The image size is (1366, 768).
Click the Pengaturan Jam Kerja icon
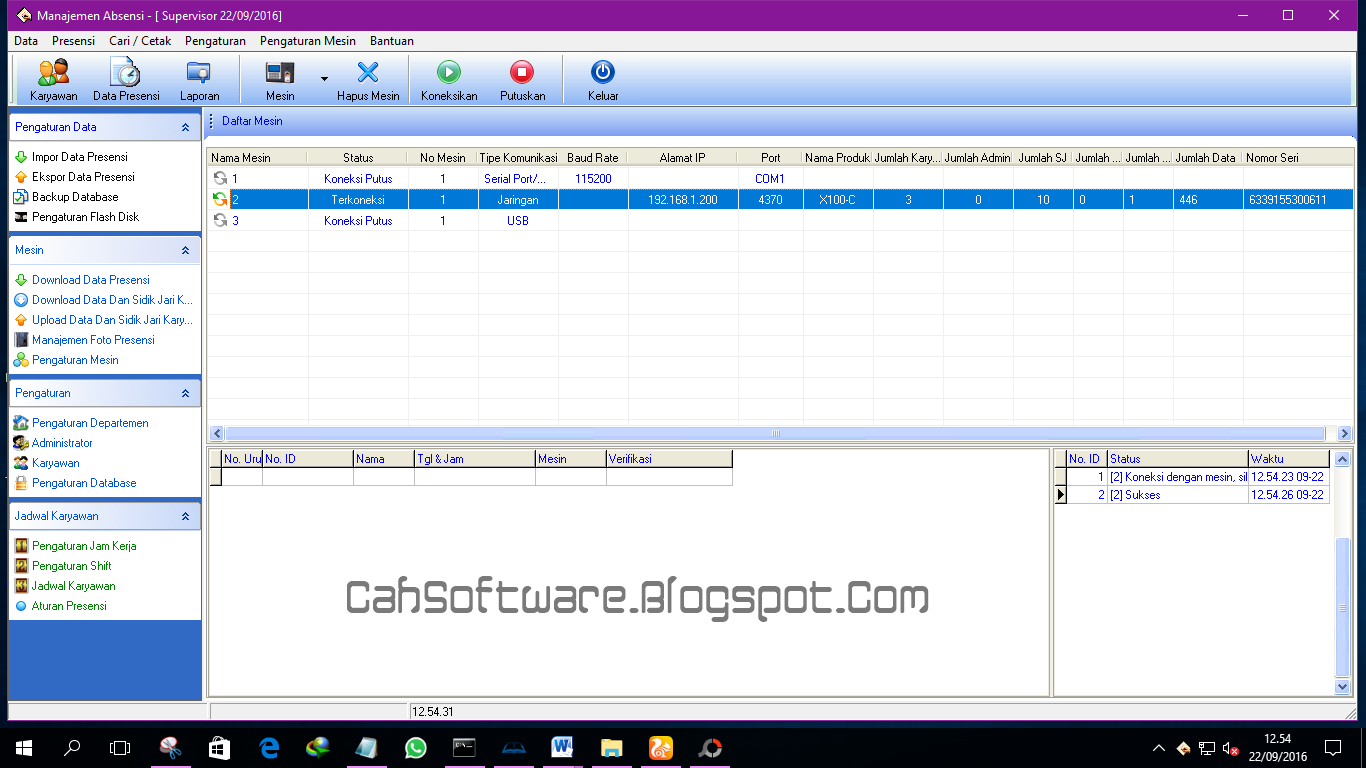pyautogui.click(x=21, y=546)
